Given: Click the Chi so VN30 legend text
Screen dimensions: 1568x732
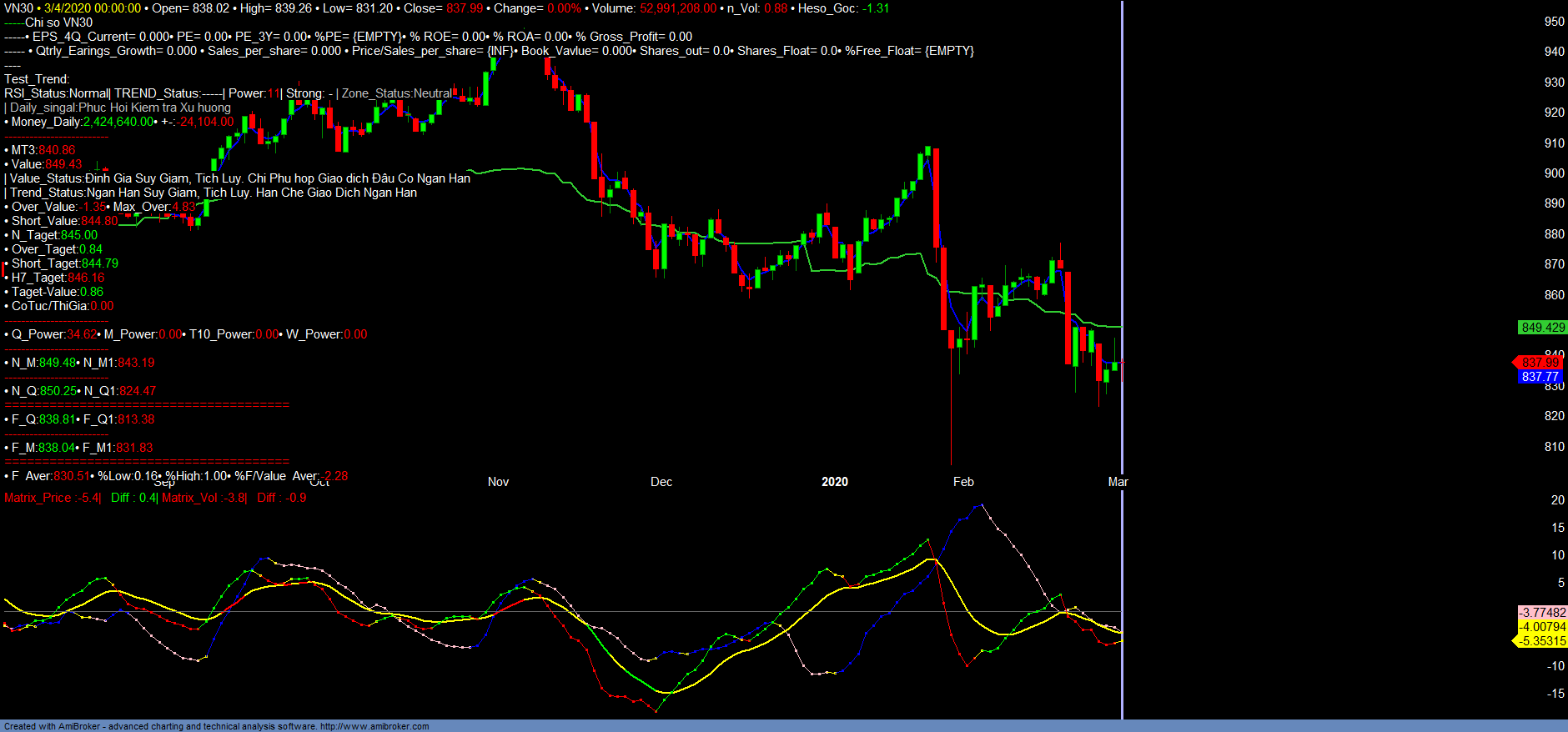Looking at the screenshot, I should [58, 23].
